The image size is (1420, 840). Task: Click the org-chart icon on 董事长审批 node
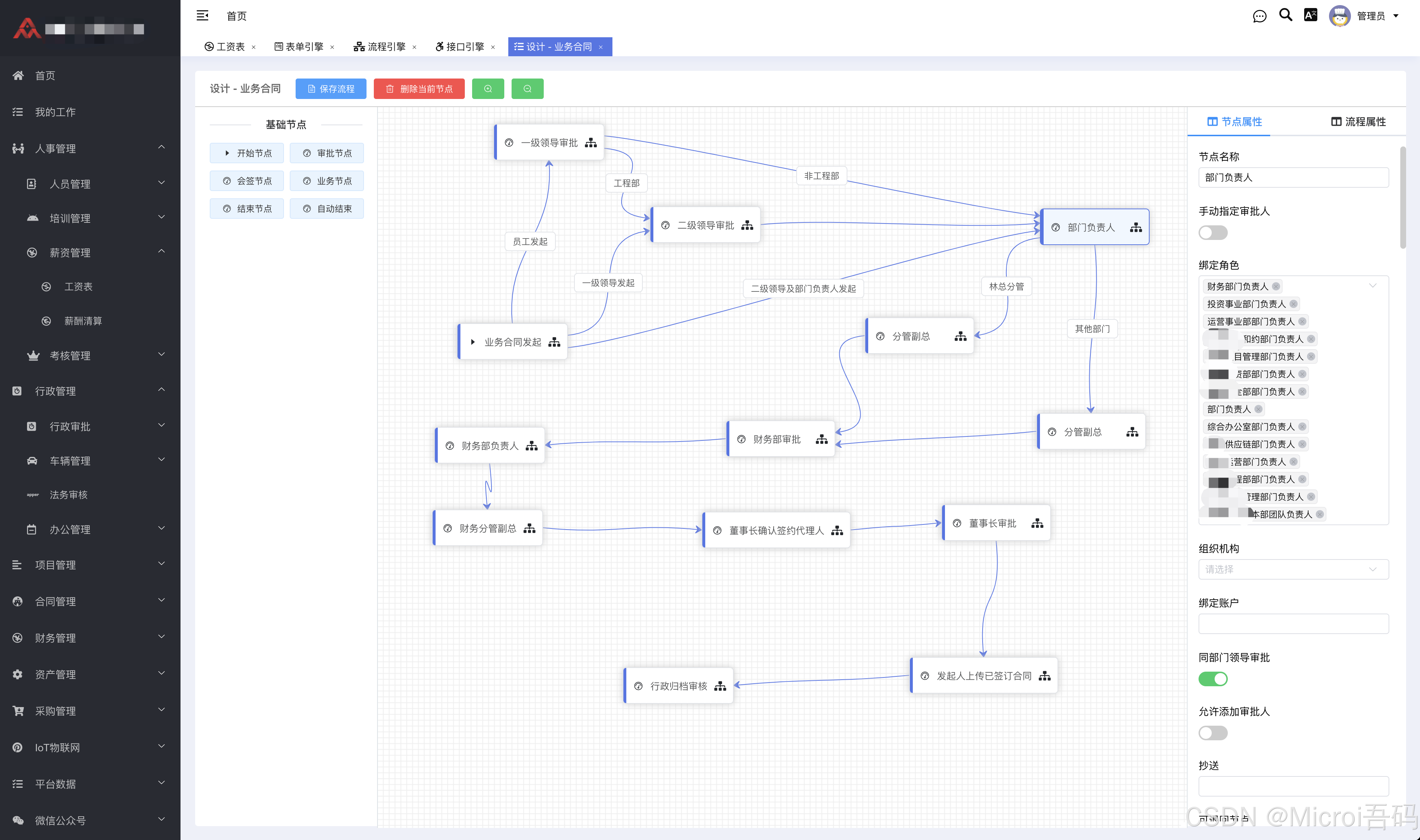1037,524
